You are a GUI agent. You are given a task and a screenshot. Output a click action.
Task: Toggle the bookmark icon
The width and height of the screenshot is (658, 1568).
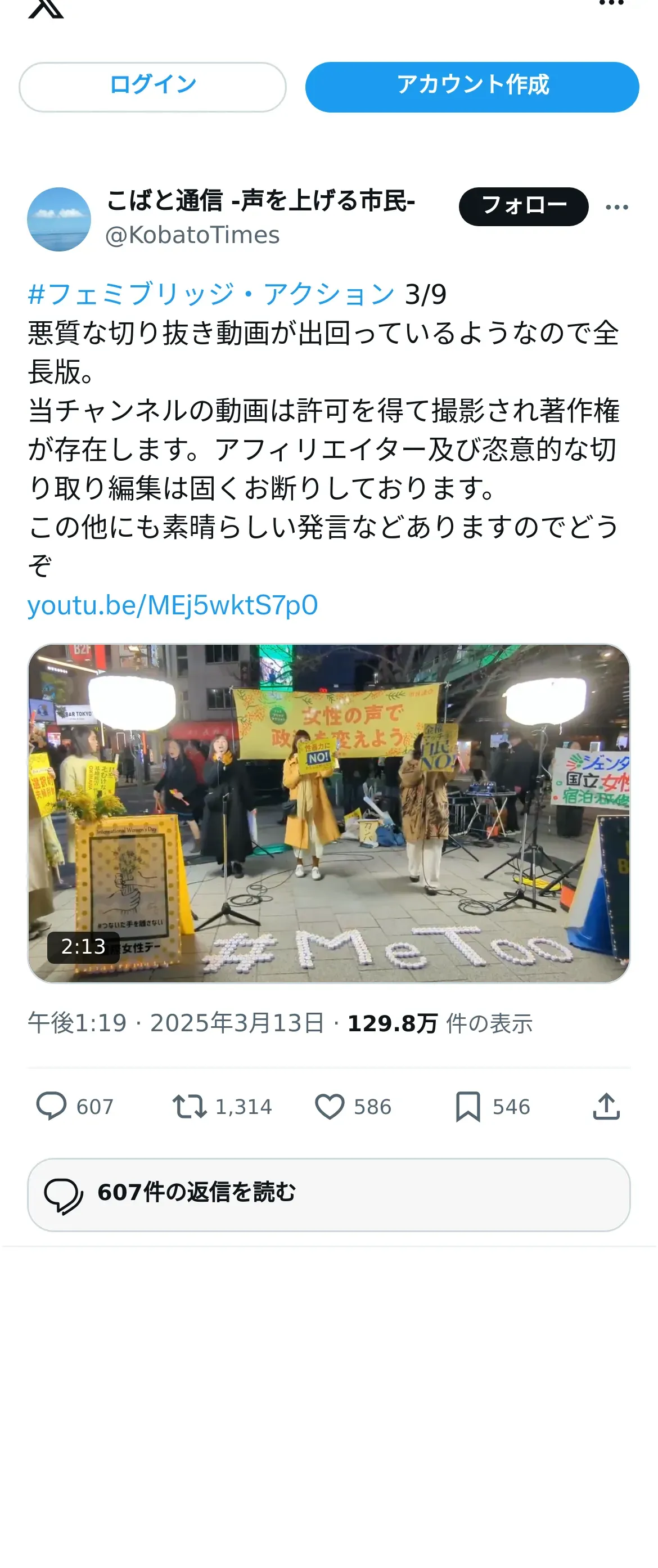(x=468, y=1107)
